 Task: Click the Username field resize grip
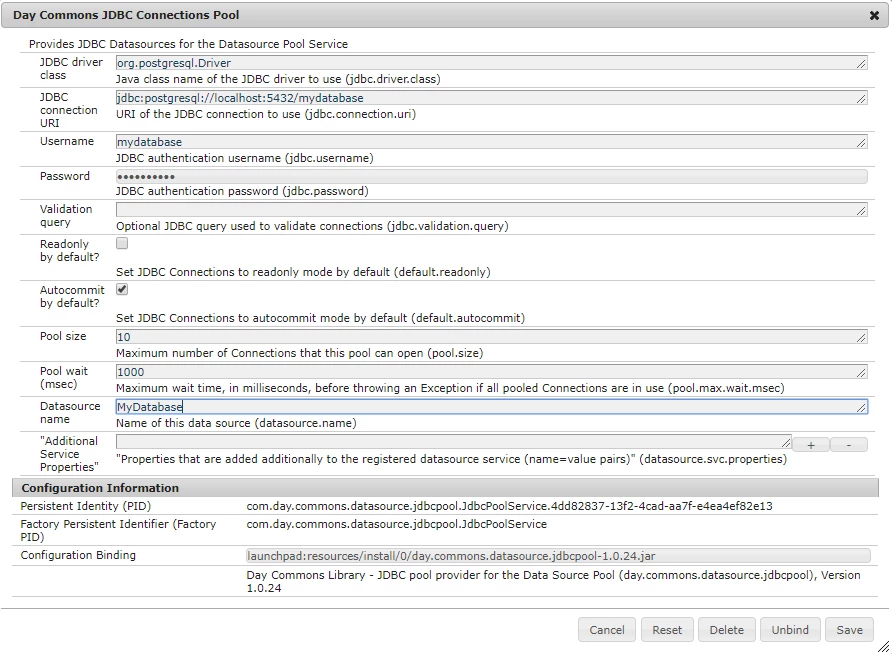point(861,143)
